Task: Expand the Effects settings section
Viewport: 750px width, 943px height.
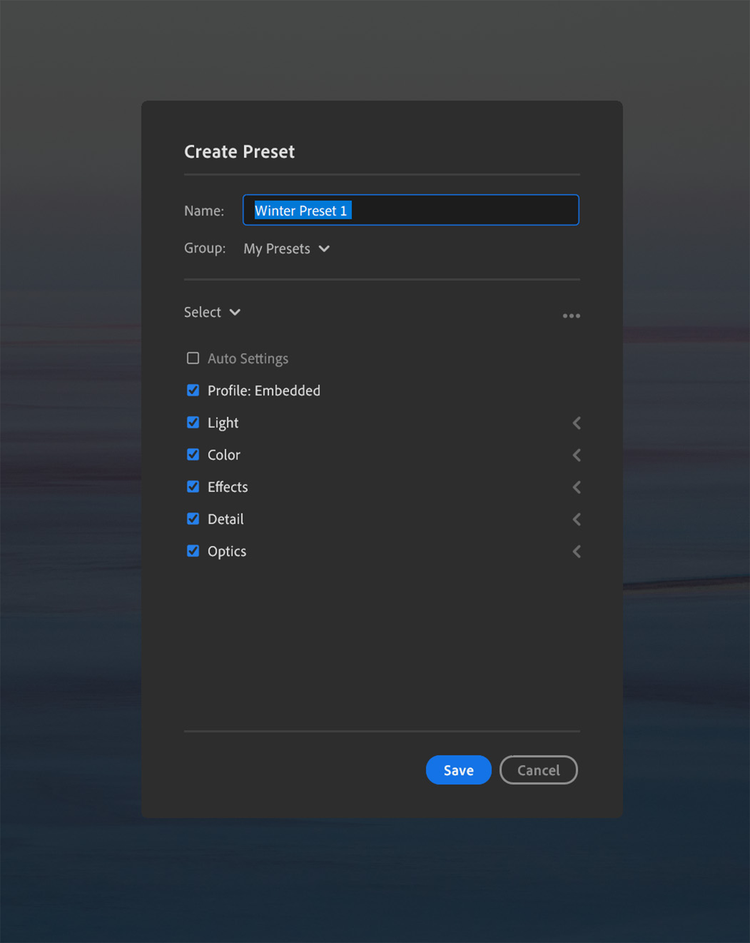Action: coord(576,487)
